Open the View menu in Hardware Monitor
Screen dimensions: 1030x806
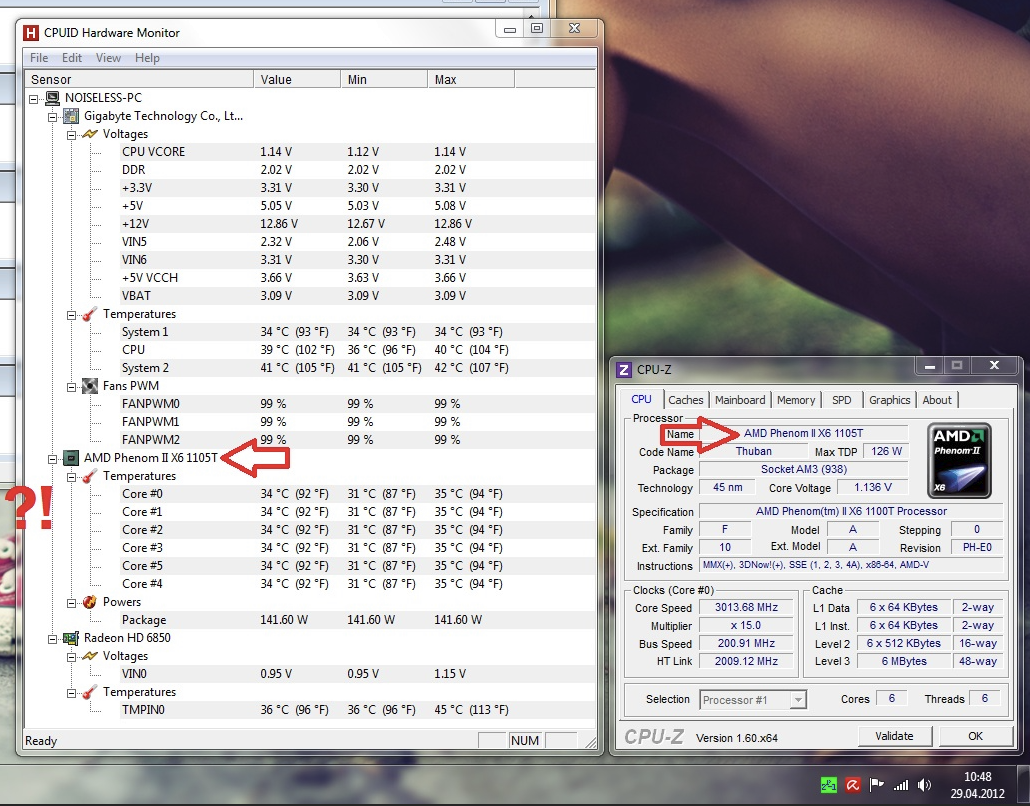[x=108, y=58]
